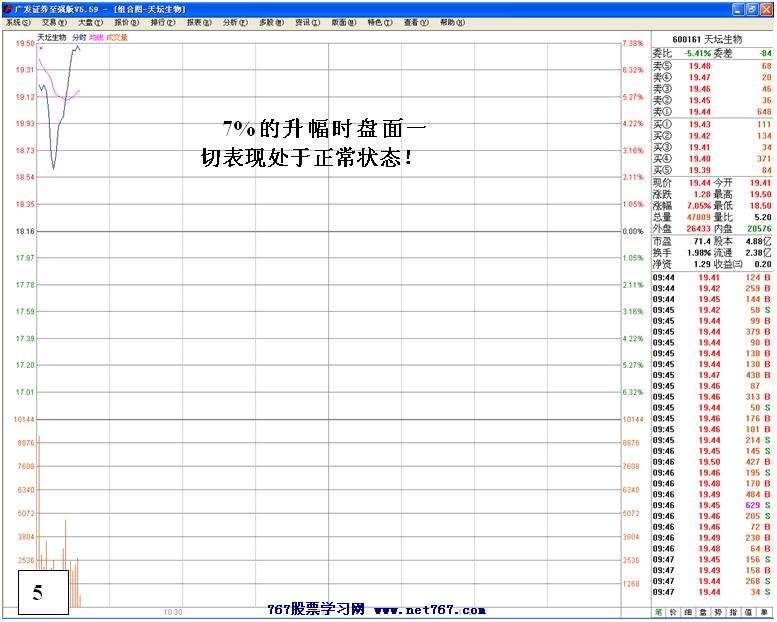Select the 卖② ask row at 19.45

(712, 100)
